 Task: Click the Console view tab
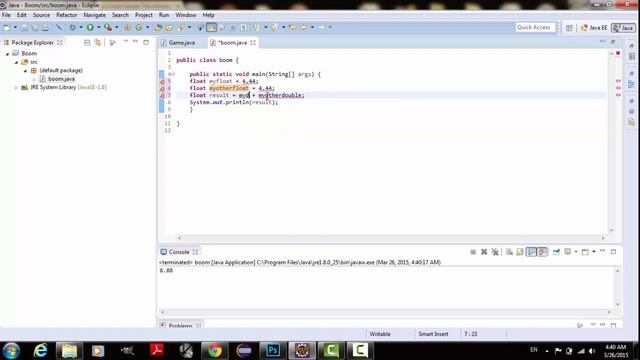pyautogui.click(x=179, y=252)
